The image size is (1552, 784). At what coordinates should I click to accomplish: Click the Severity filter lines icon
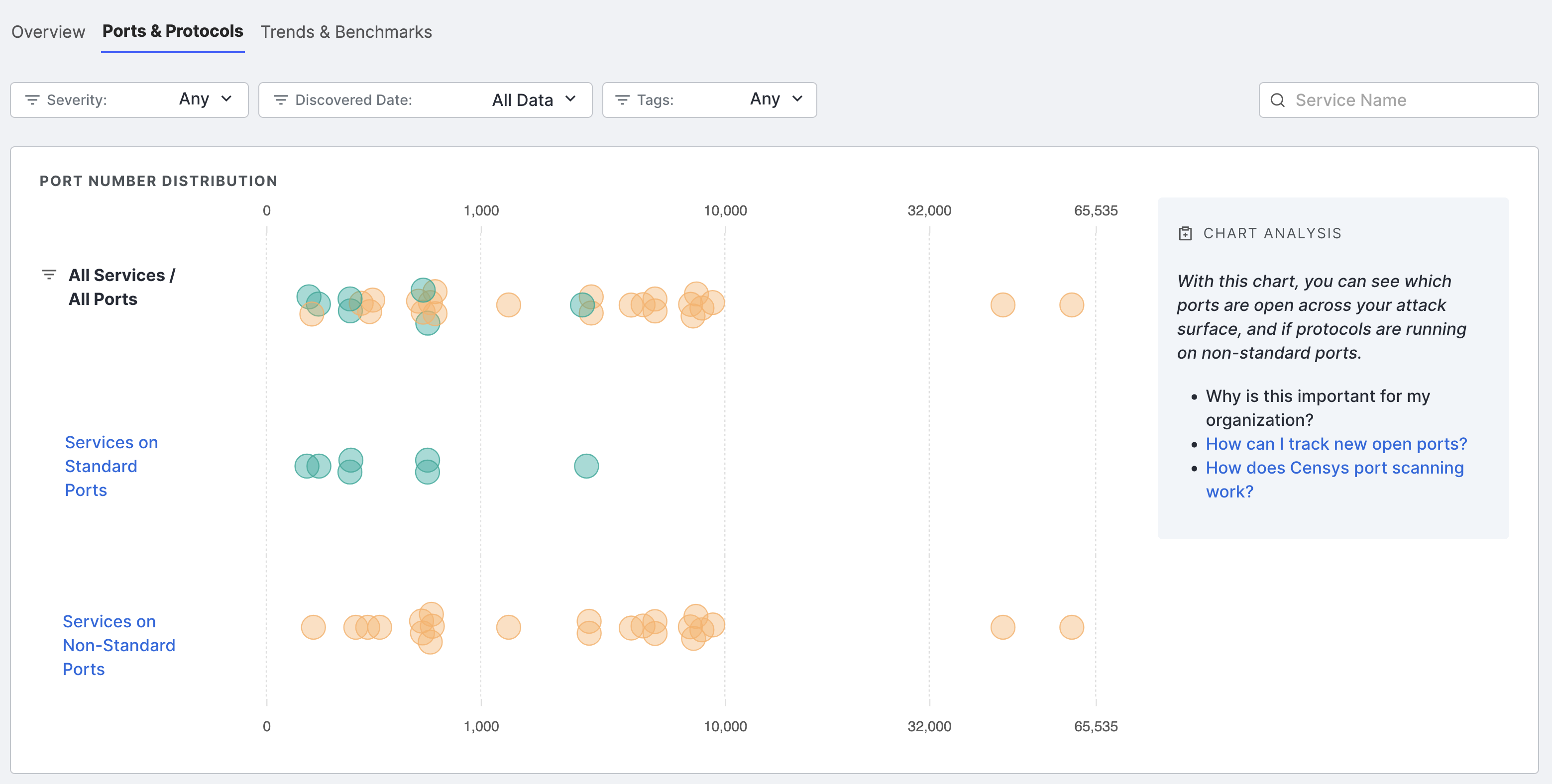click(32, 100)
